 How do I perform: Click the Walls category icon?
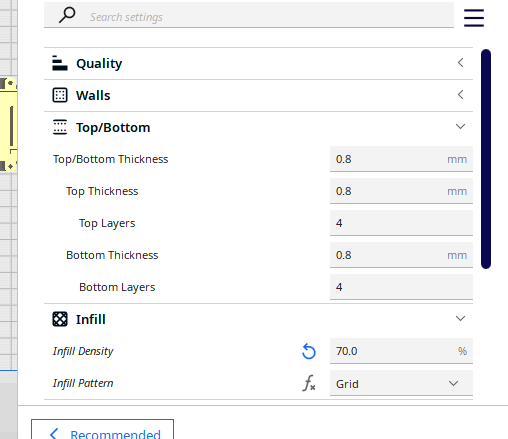pos(60,95)
